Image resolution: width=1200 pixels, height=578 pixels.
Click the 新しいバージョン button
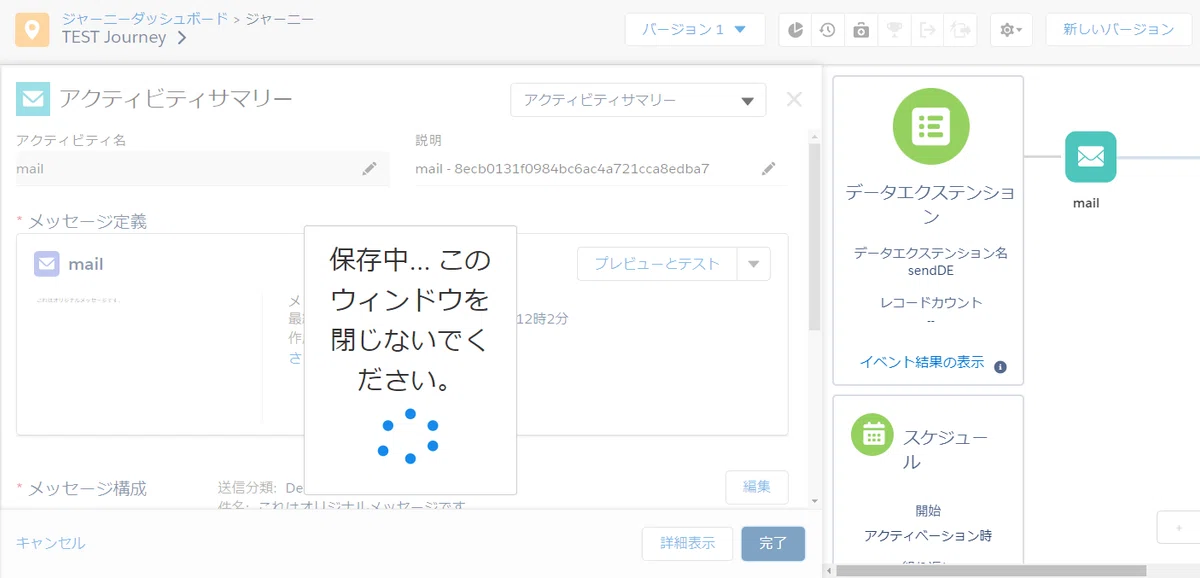(x=1118, y=30)
